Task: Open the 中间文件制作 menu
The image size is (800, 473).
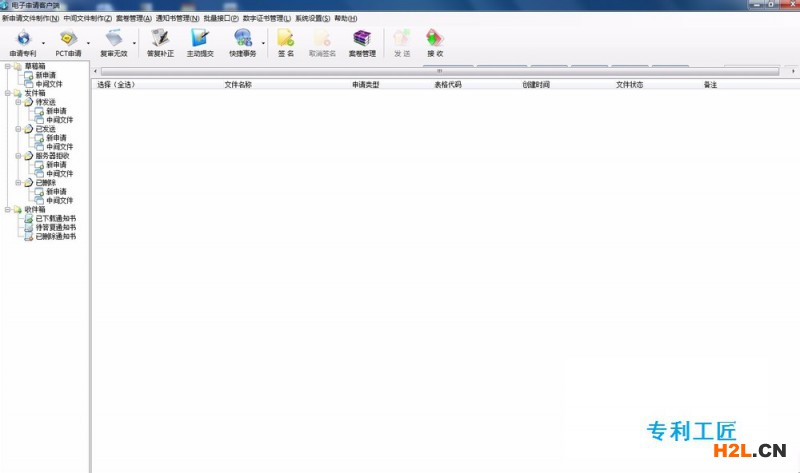Action: click(88, 18)
